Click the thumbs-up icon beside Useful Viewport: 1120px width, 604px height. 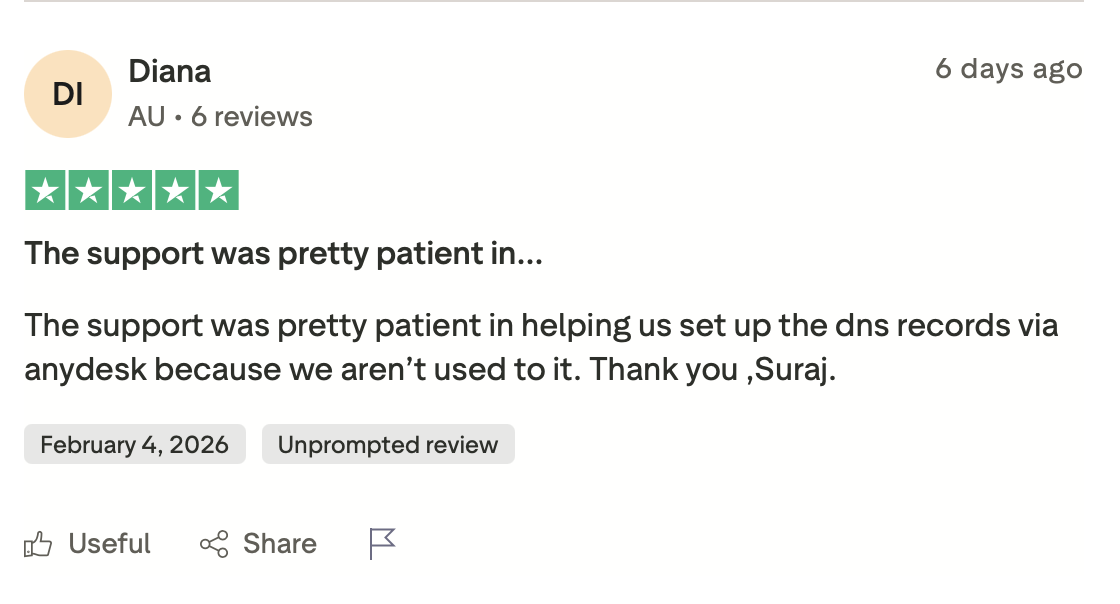(x=38, y=544)
